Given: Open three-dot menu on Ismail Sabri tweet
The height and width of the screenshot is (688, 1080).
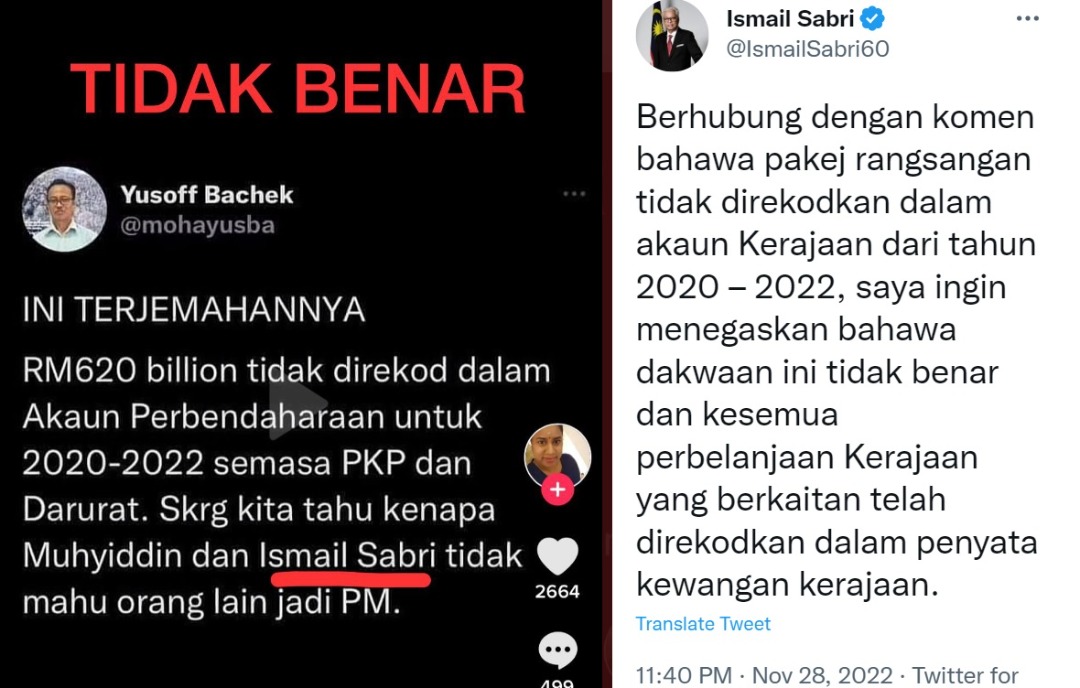Looking at the screenshot, I should point(1027,19).
